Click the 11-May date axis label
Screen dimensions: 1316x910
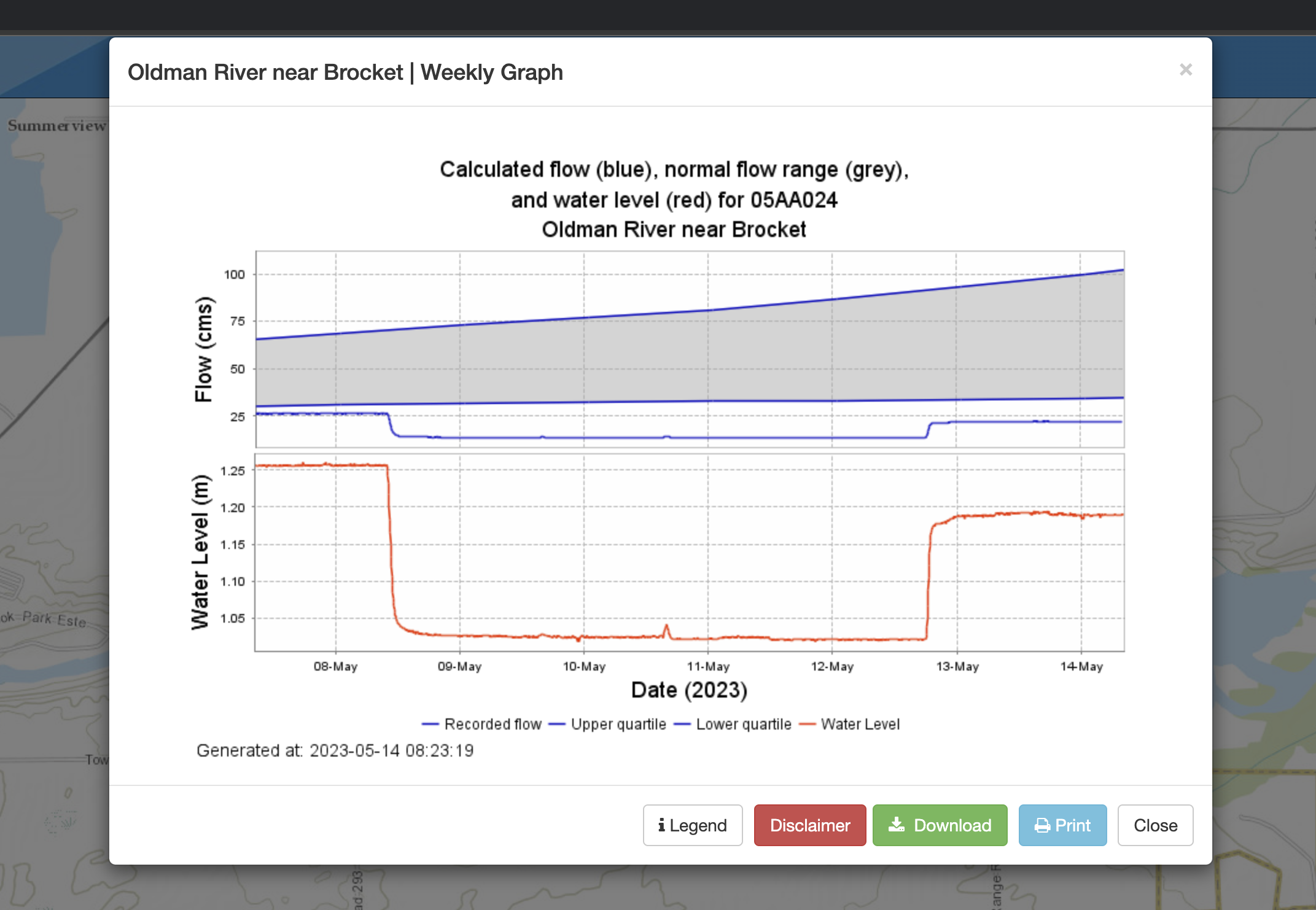point(708,666)
